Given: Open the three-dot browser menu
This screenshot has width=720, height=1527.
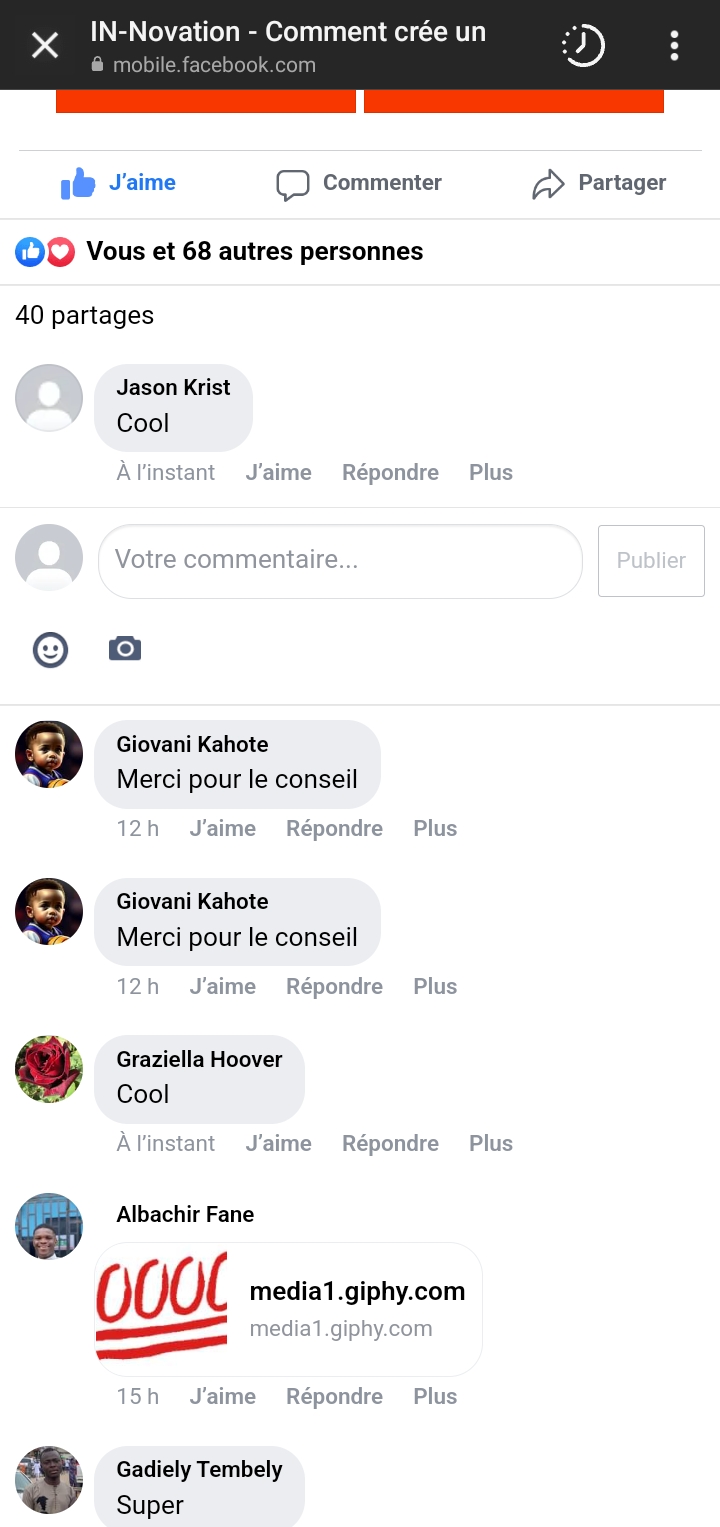Looking at the screenshot, I should point(674,45).
